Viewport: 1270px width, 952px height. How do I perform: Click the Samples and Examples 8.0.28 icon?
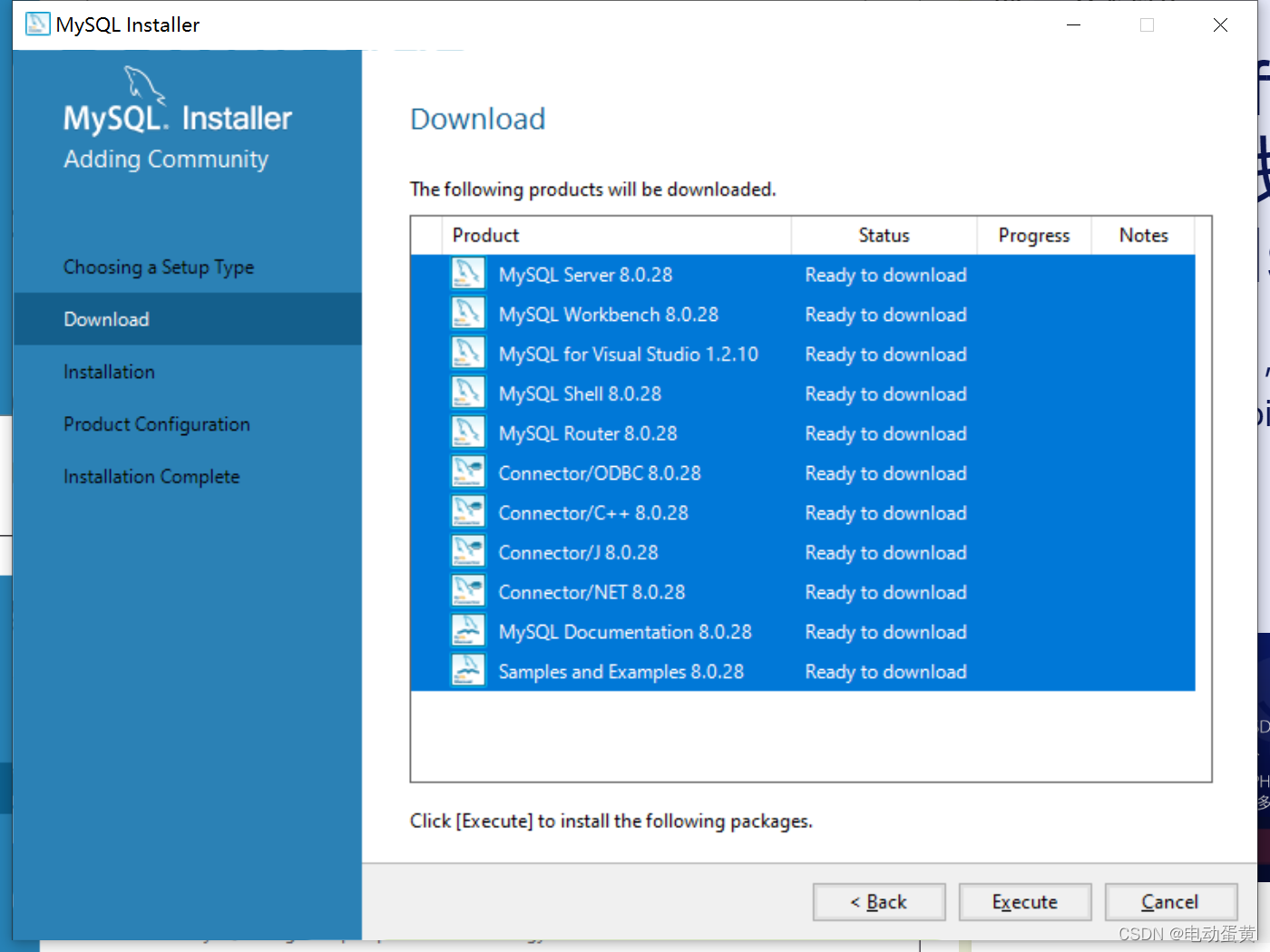(x=468, y=671)
